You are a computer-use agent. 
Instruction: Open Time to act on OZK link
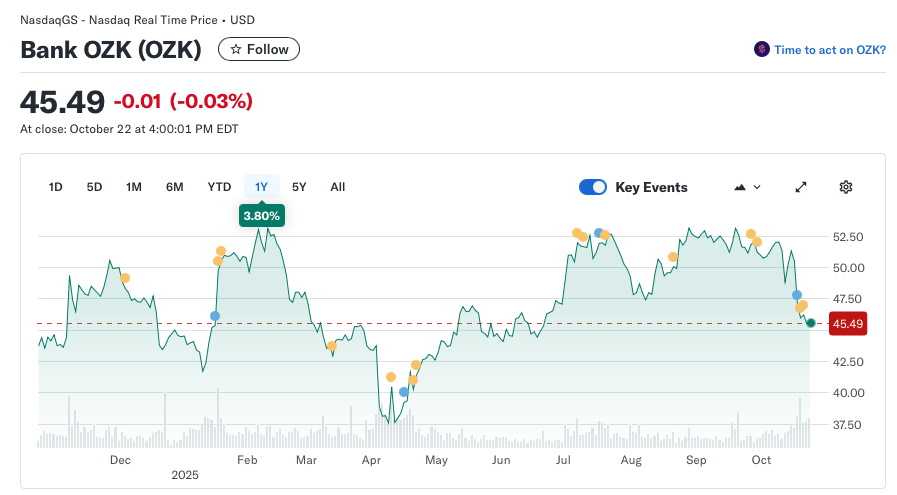click(x=829, y=49)
